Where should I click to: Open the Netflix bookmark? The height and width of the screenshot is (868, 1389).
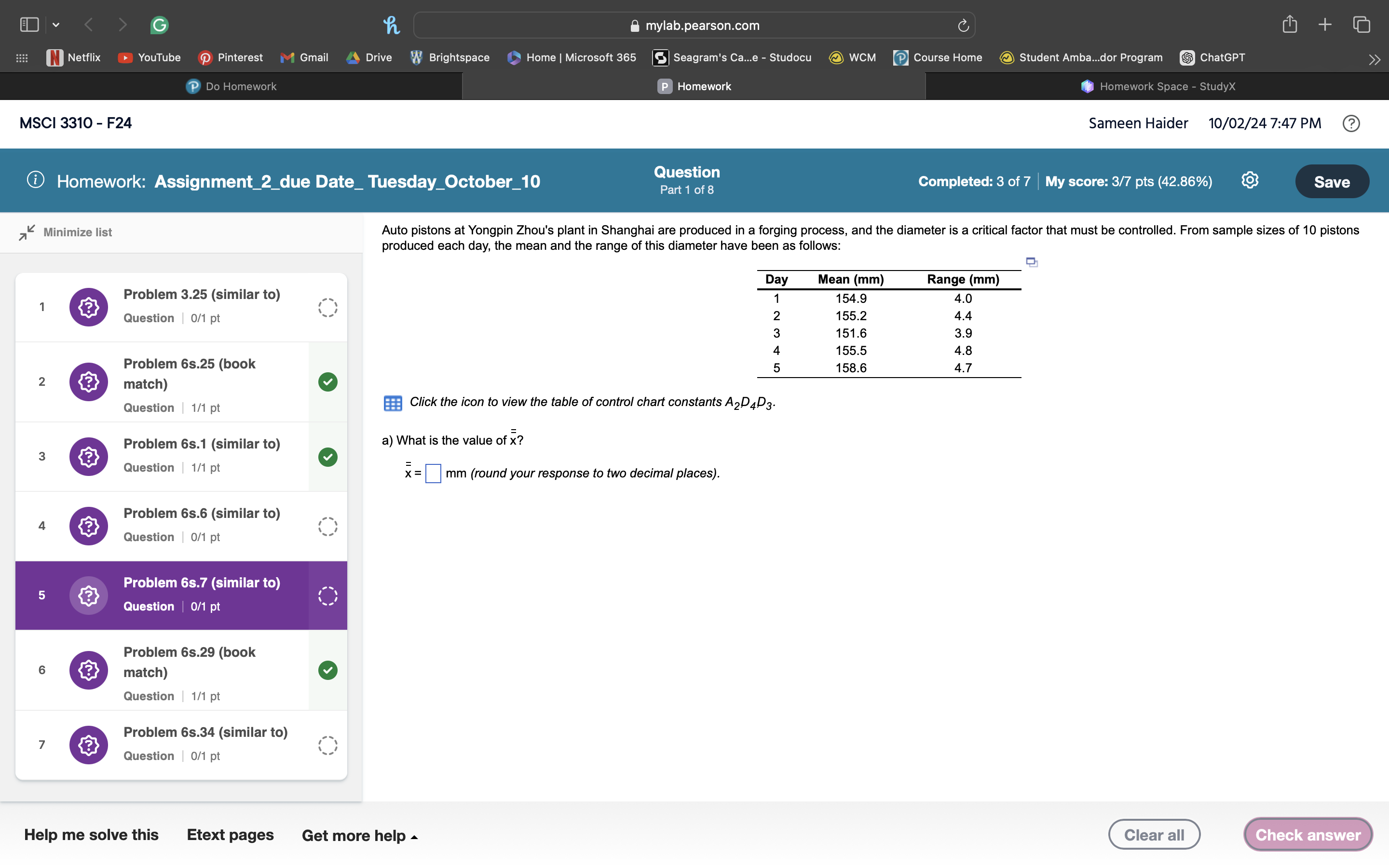tap(73, 57)
